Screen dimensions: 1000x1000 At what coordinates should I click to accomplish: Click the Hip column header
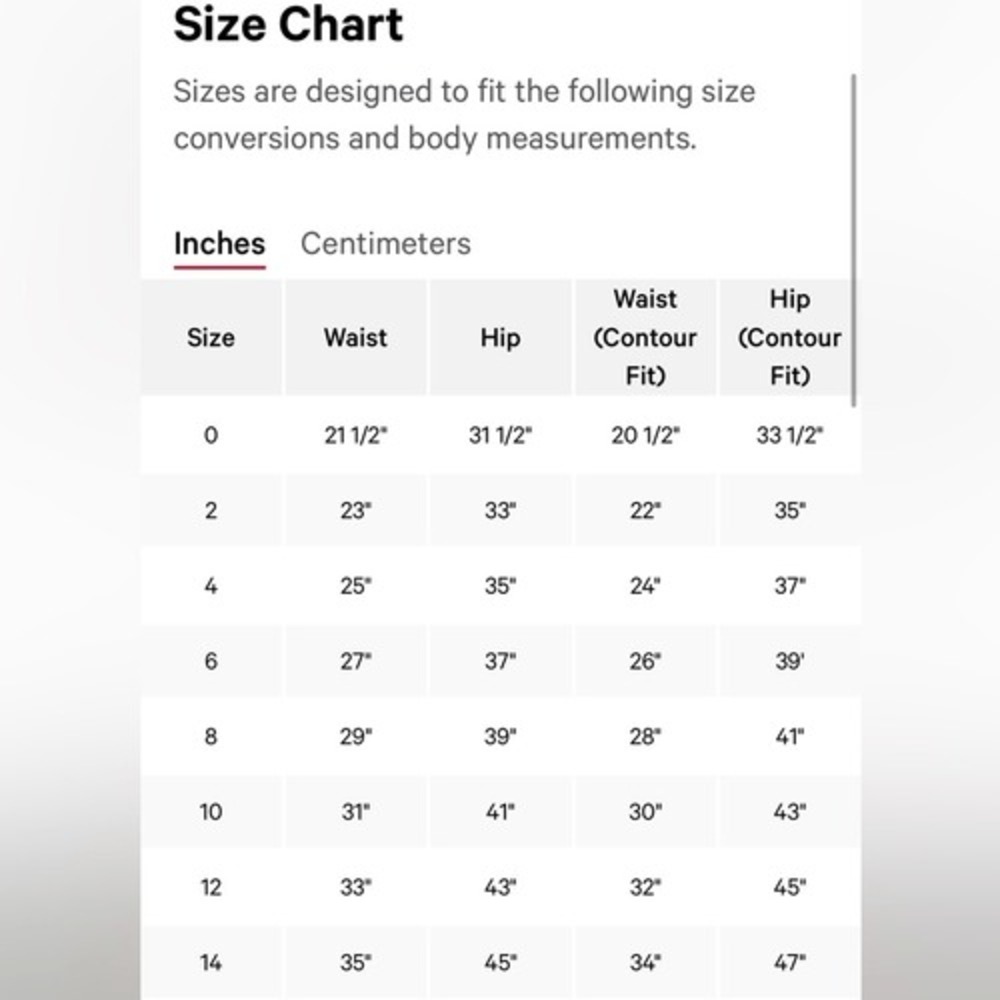pos(500,337)
